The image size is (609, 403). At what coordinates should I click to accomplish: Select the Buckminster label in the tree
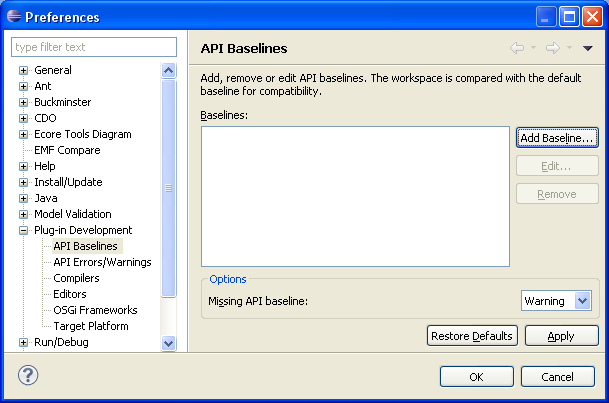(x=63, y=102)
